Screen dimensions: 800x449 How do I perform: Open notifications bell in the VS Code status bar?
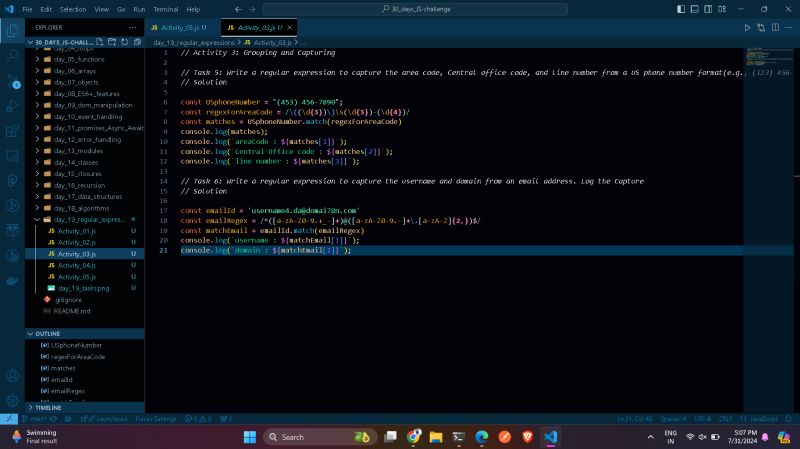tap(789, 419)
